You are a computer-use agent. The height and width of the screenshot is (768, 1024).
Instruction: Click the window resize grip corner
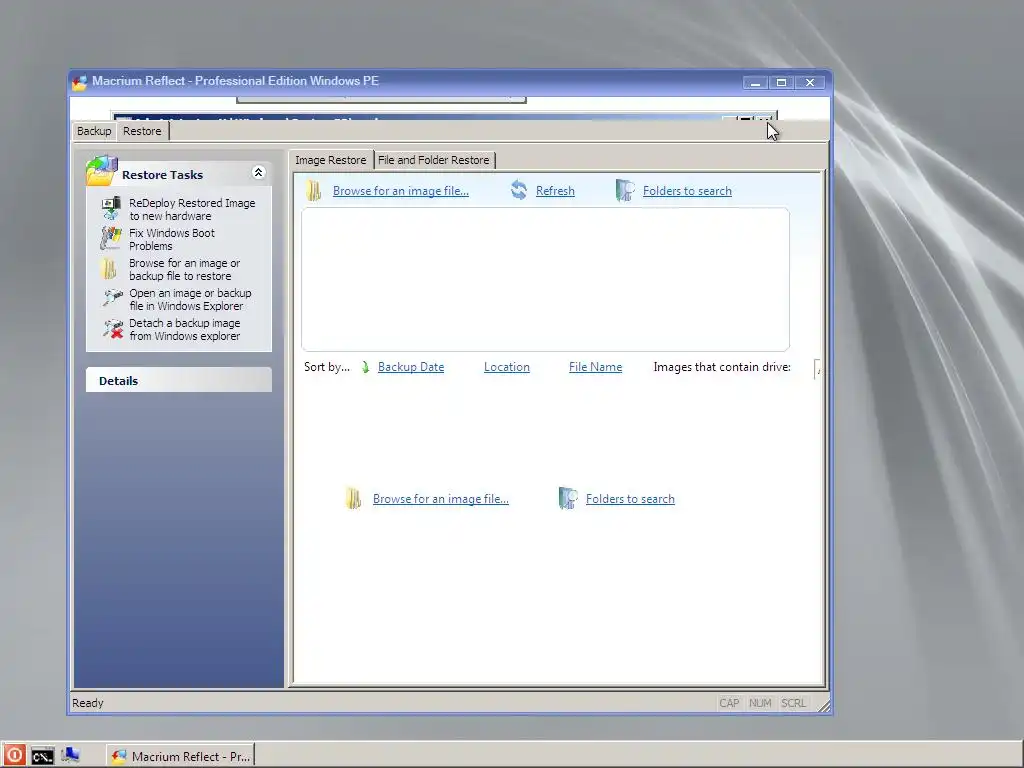click(824, 705)
